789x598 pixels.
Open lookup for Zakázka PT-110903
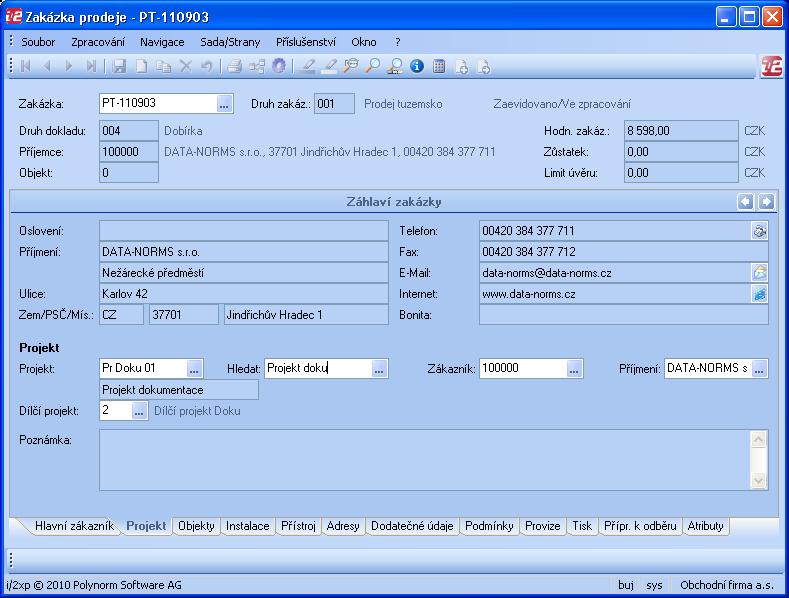point(224,104)
